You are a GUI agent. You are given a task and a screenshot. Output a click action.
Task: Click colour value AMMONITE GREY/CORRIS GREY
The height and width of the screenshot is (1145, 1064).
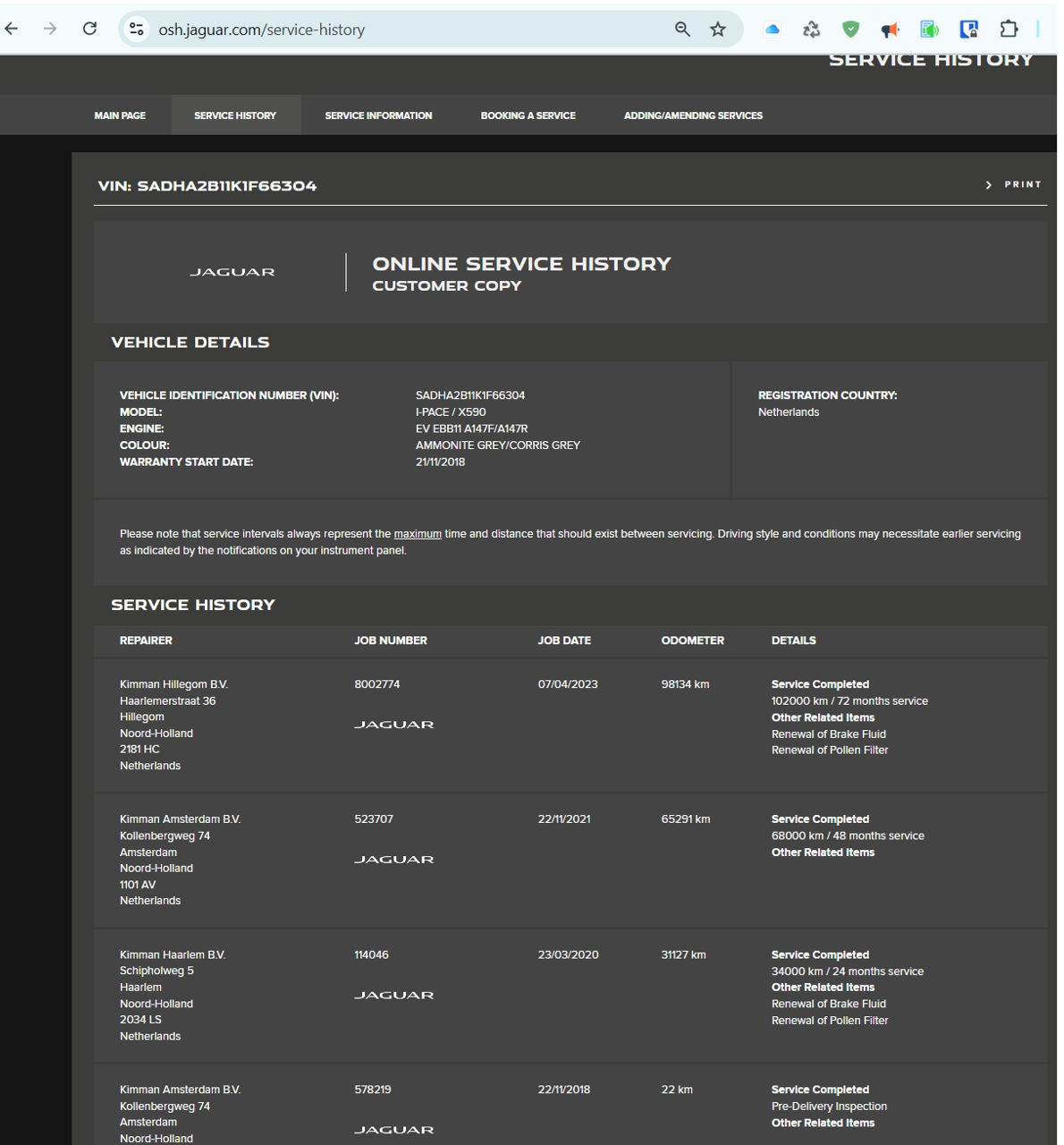point(498,445)
